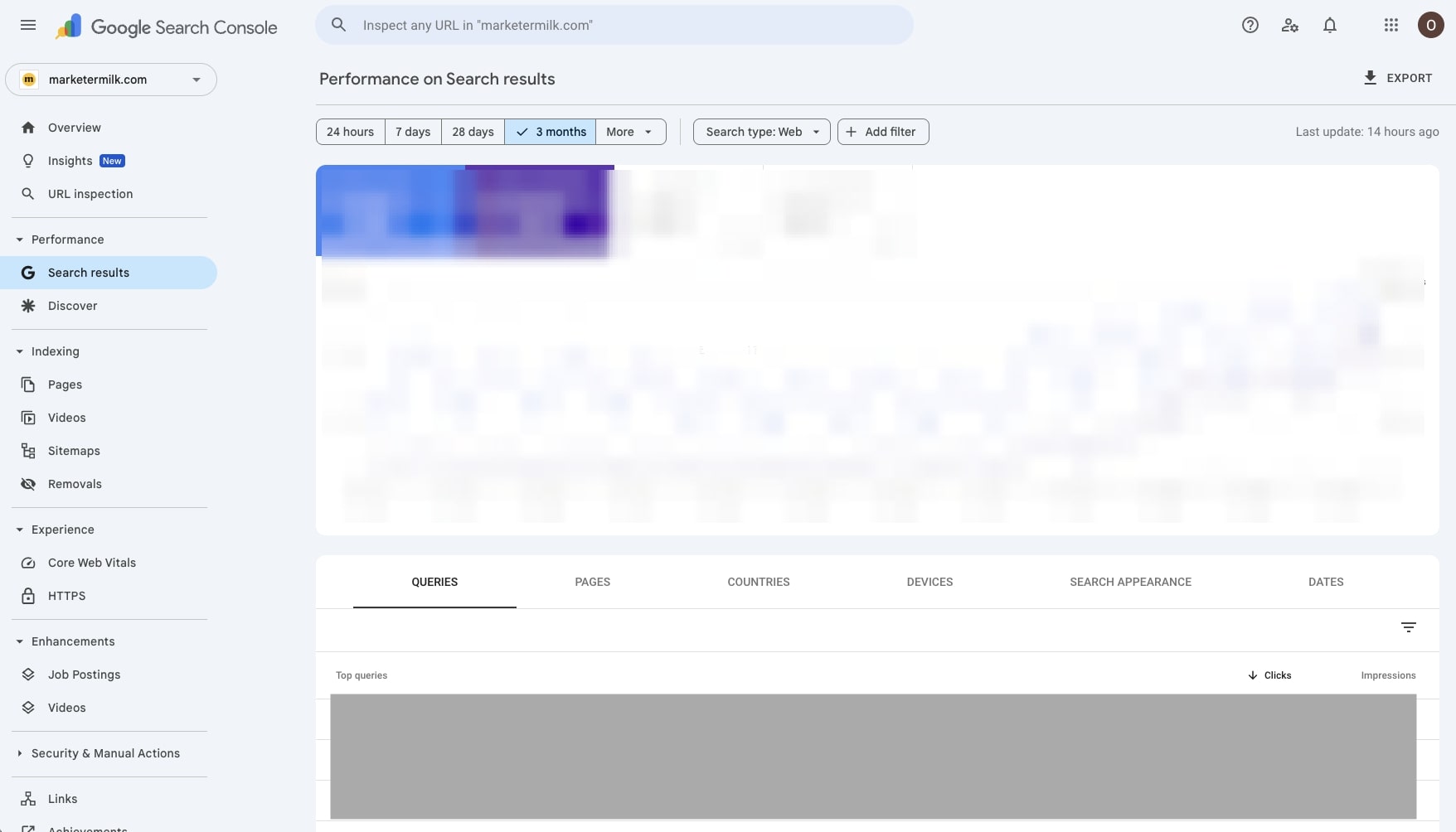Click the Google Search Console logo
Image resolution: width=1456 pixels, height=832 pixels.
click(167, 27)
